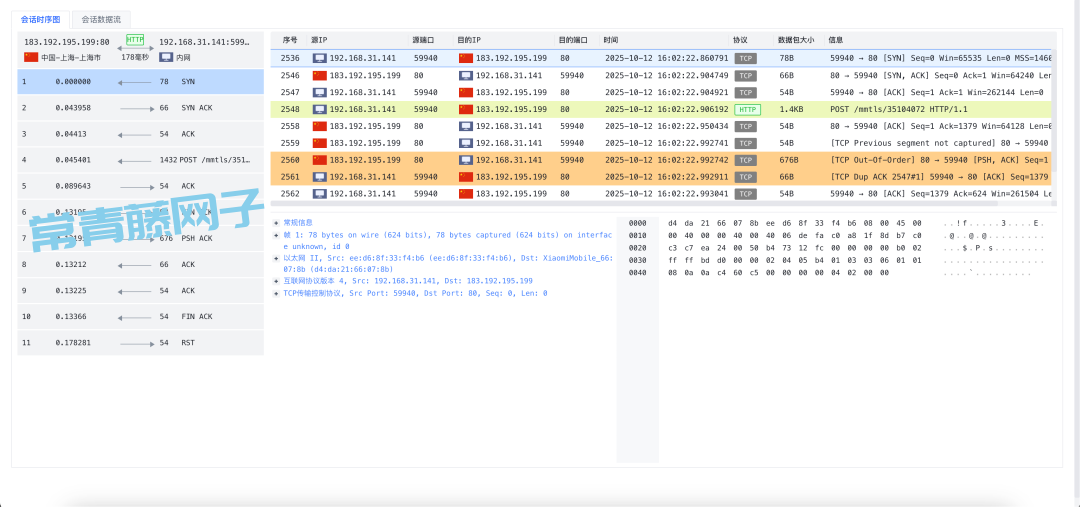Select the 会话时序图 tab

coord(41,19)
